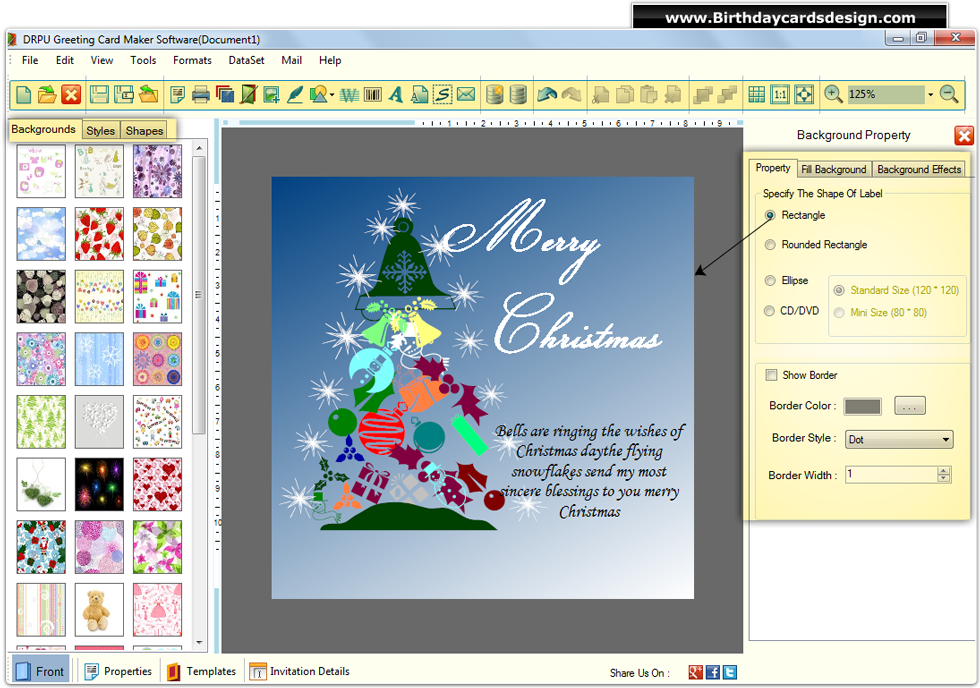This screenshot has width=980, height=688.
Task: Open the zoom percentage dropdown arrow
Action: 931,95
